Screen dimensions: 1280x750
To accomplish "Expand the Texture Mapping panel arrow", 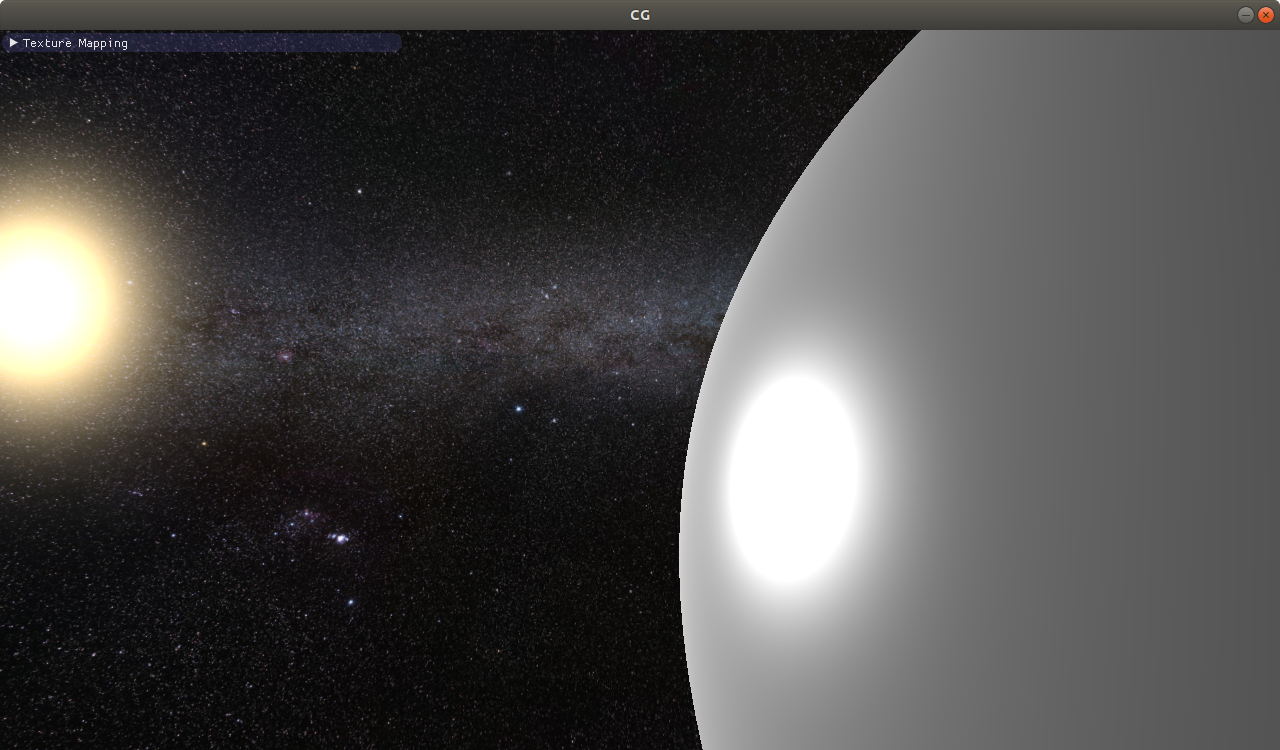I will 14,43.
